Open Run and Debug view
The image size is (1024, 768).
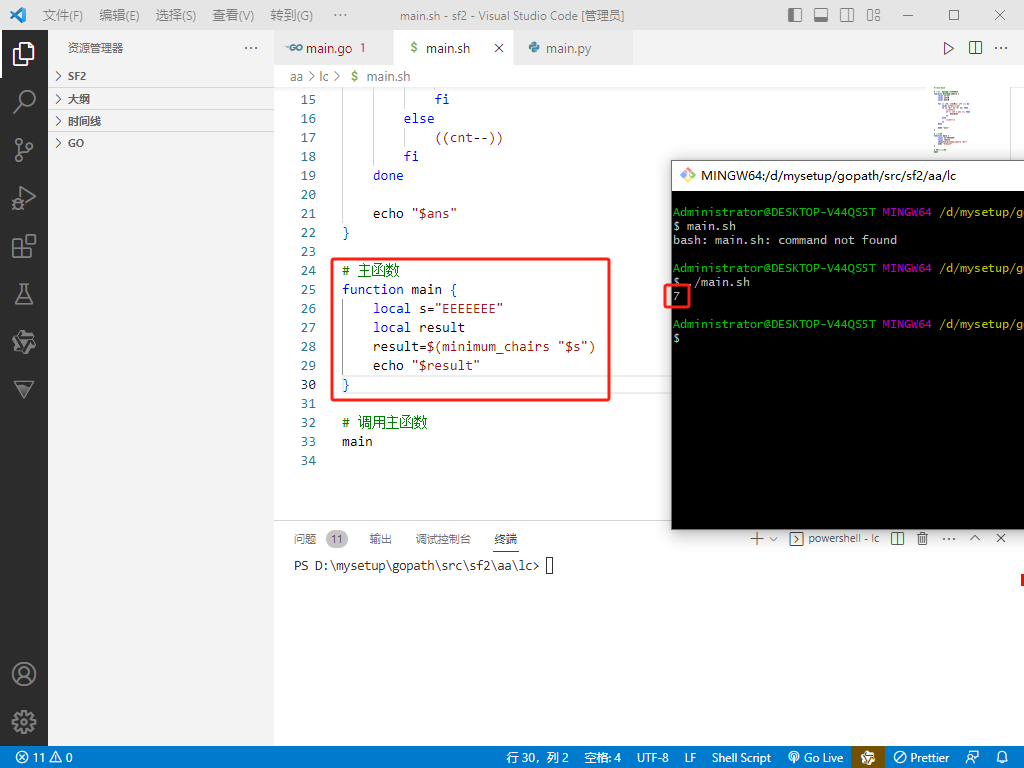24,198
